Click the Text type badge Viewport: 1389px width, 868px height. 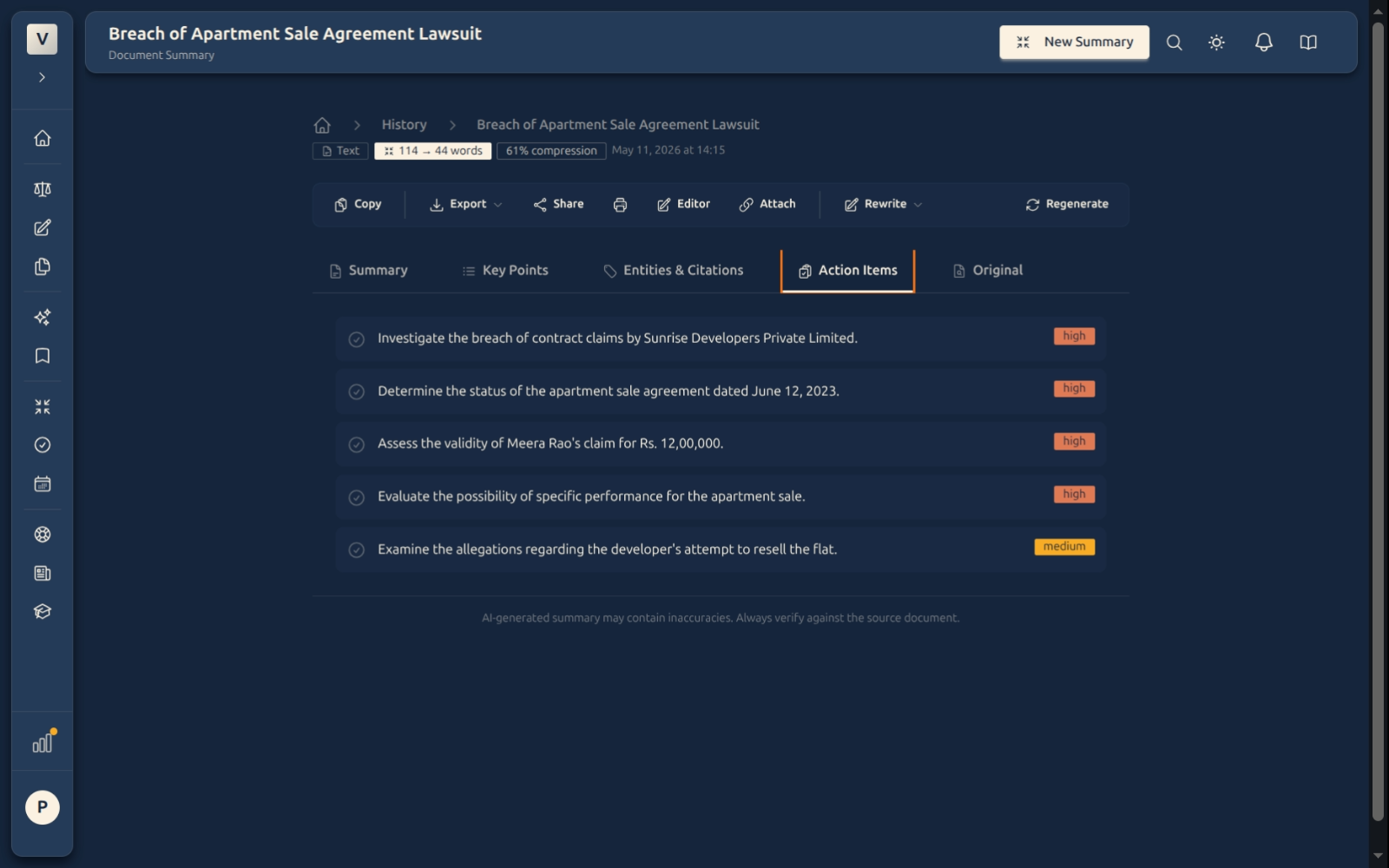340,151
